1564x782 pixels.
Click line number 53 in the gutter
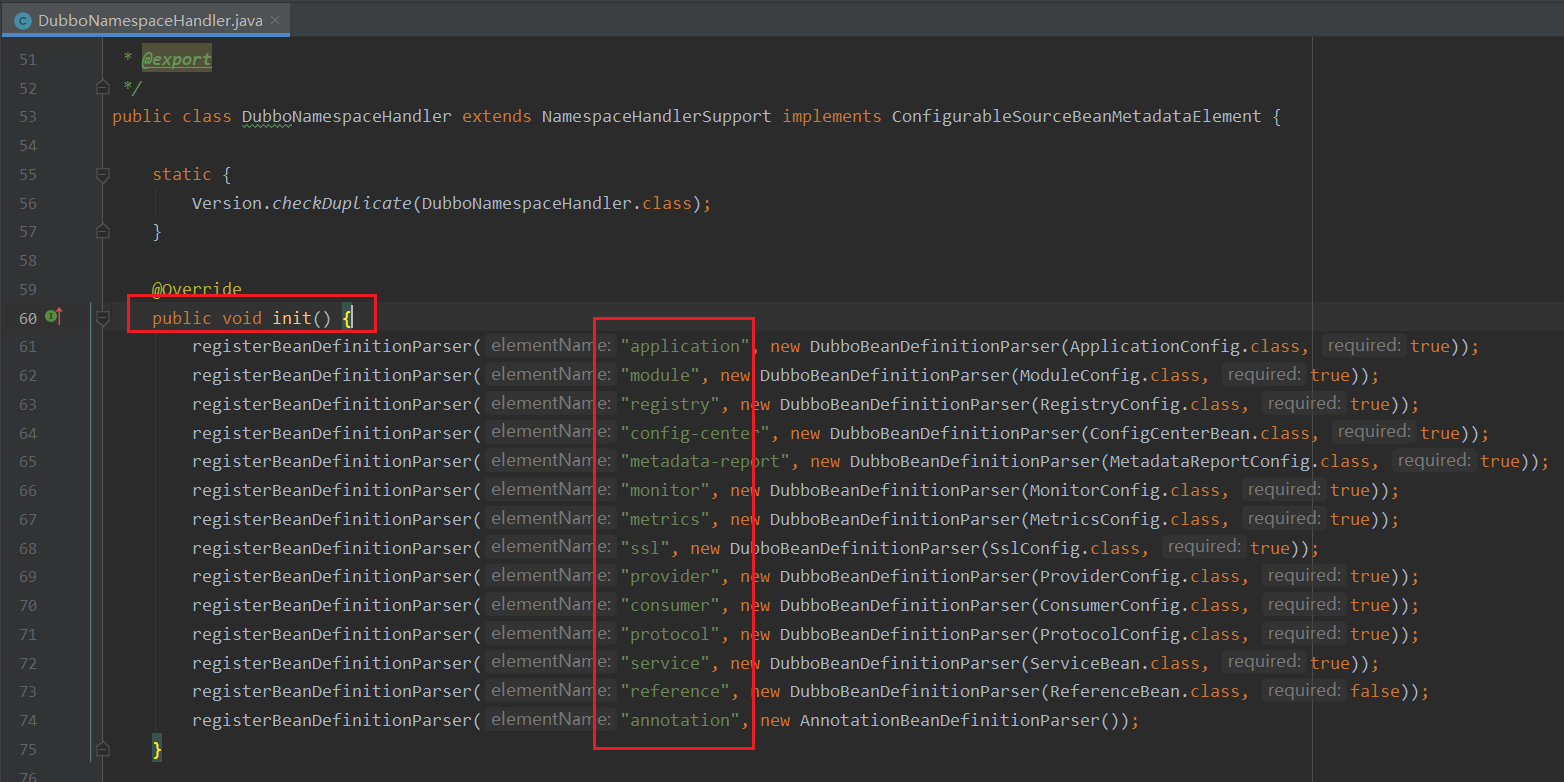(x=27, y=117)
